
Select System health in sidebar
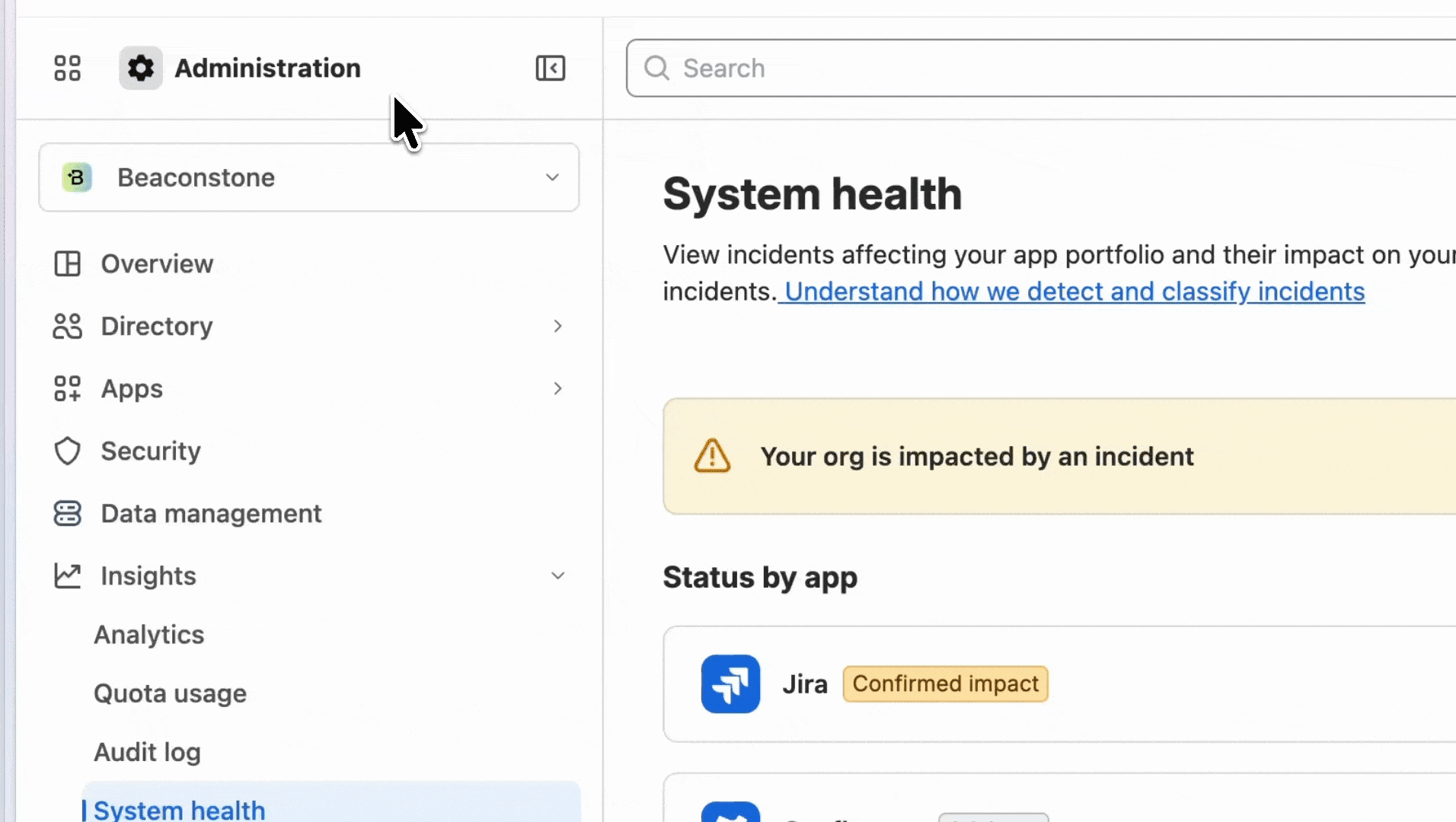tap(331, 803)
